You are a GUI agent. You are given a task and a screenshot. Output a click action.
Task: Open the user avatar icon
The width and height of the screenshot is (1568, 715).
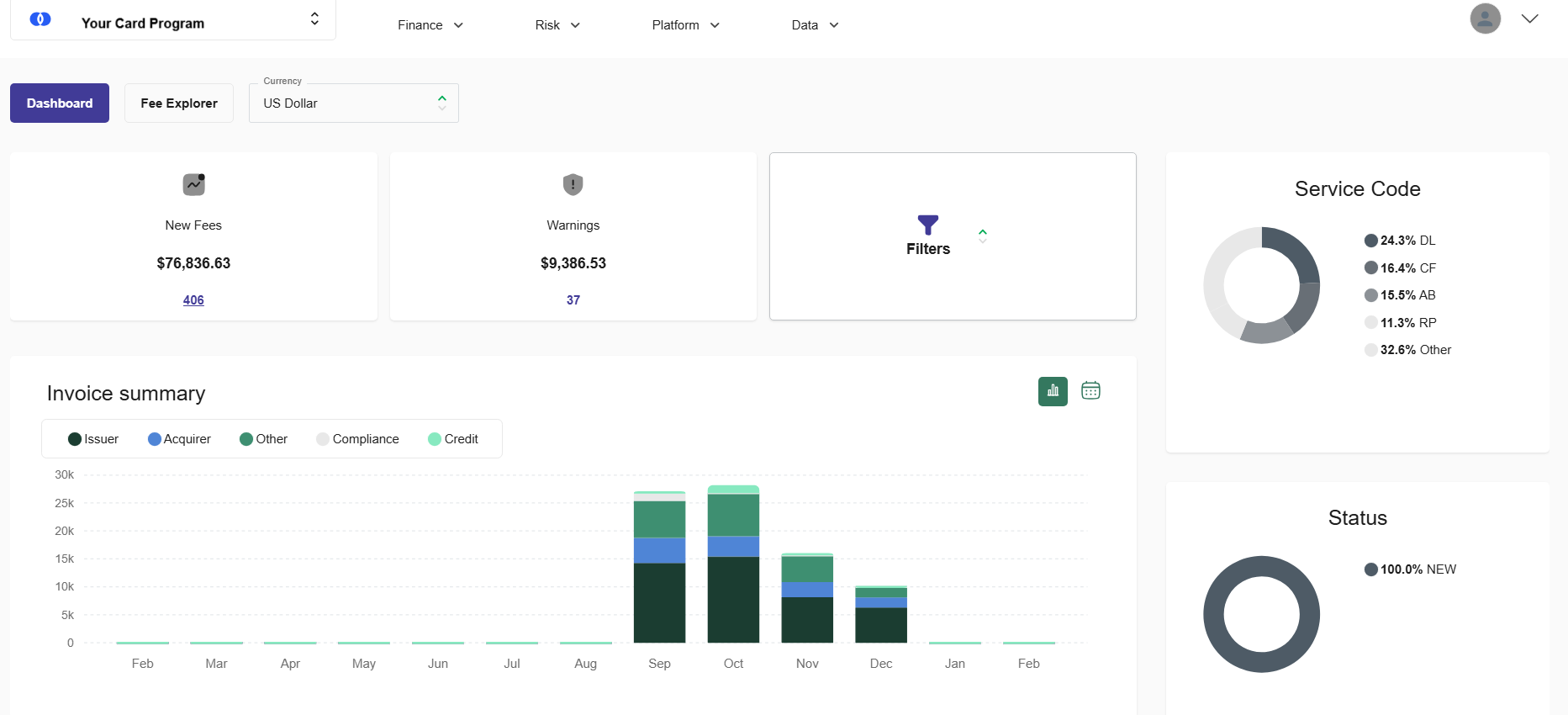pos(1485,19)
